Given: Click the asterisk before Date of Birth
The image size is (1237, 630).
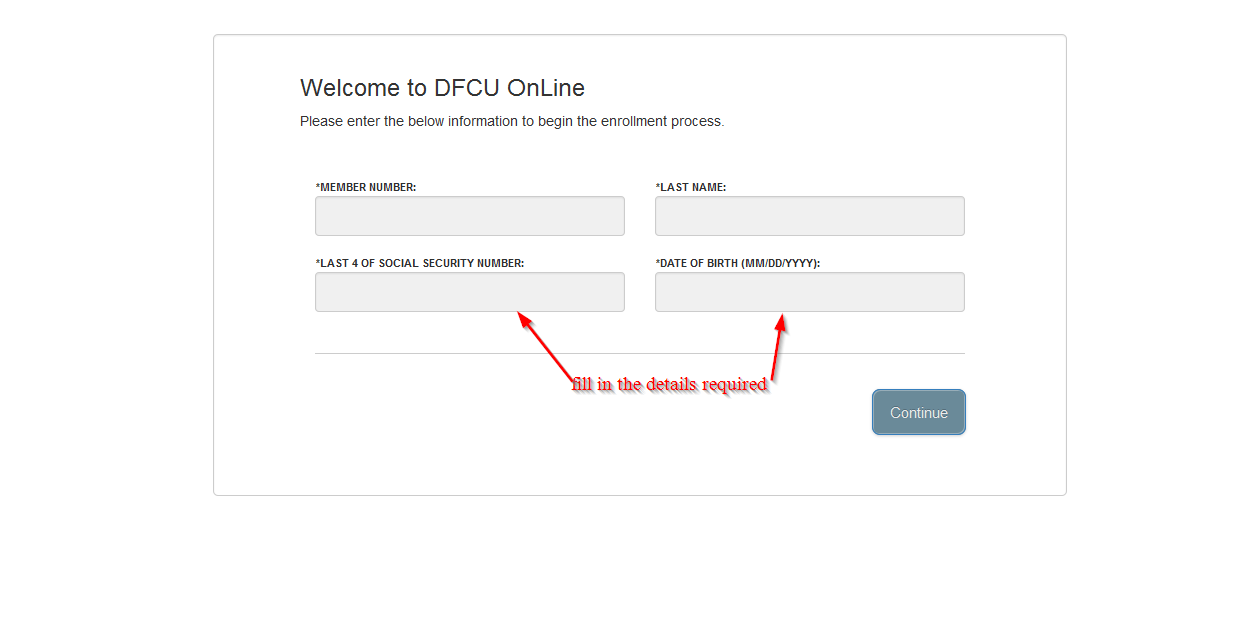Looking at the screenshot, I should [x=657, y=262].
